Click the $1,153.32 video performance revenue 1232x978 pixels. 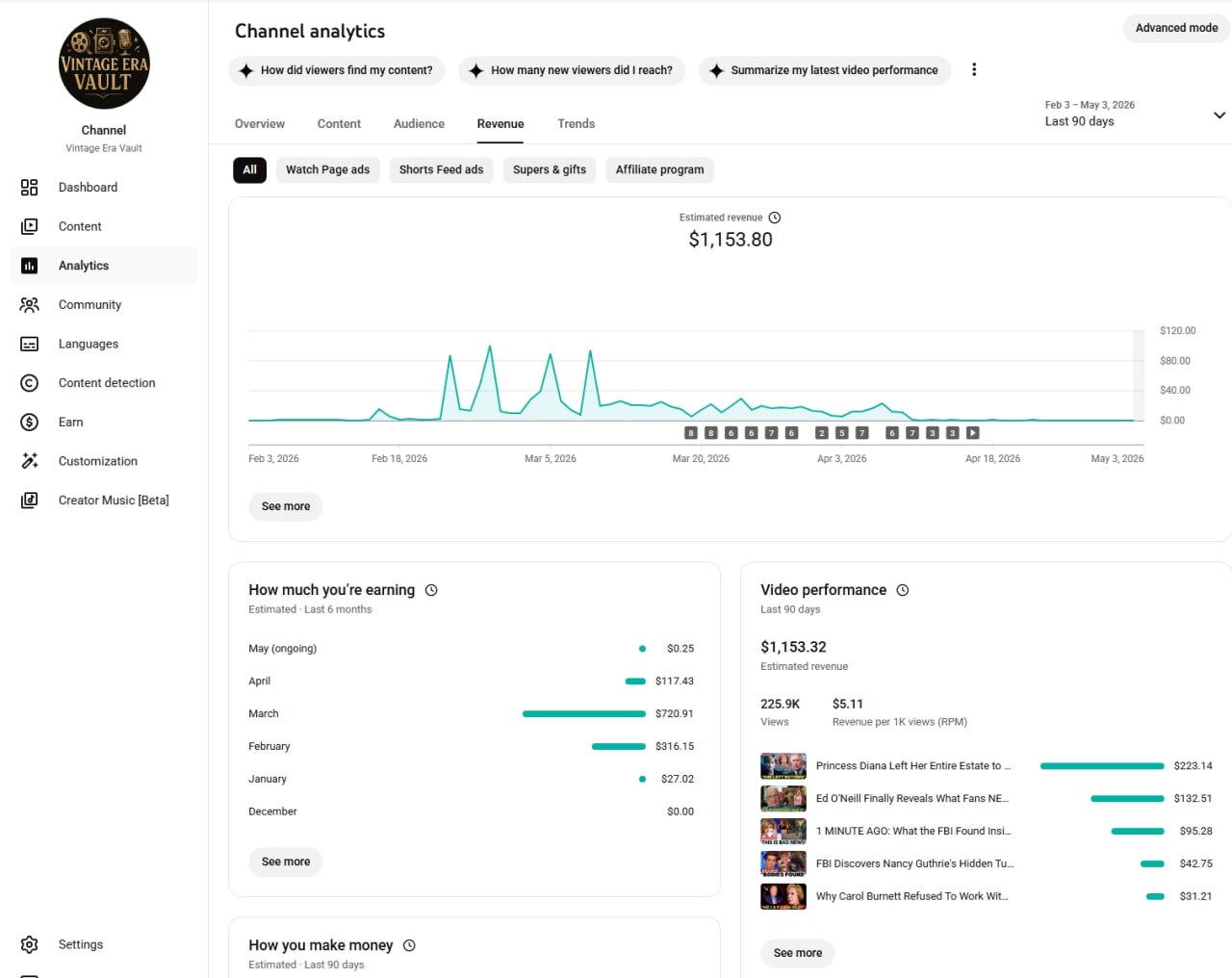pos(793,647)
